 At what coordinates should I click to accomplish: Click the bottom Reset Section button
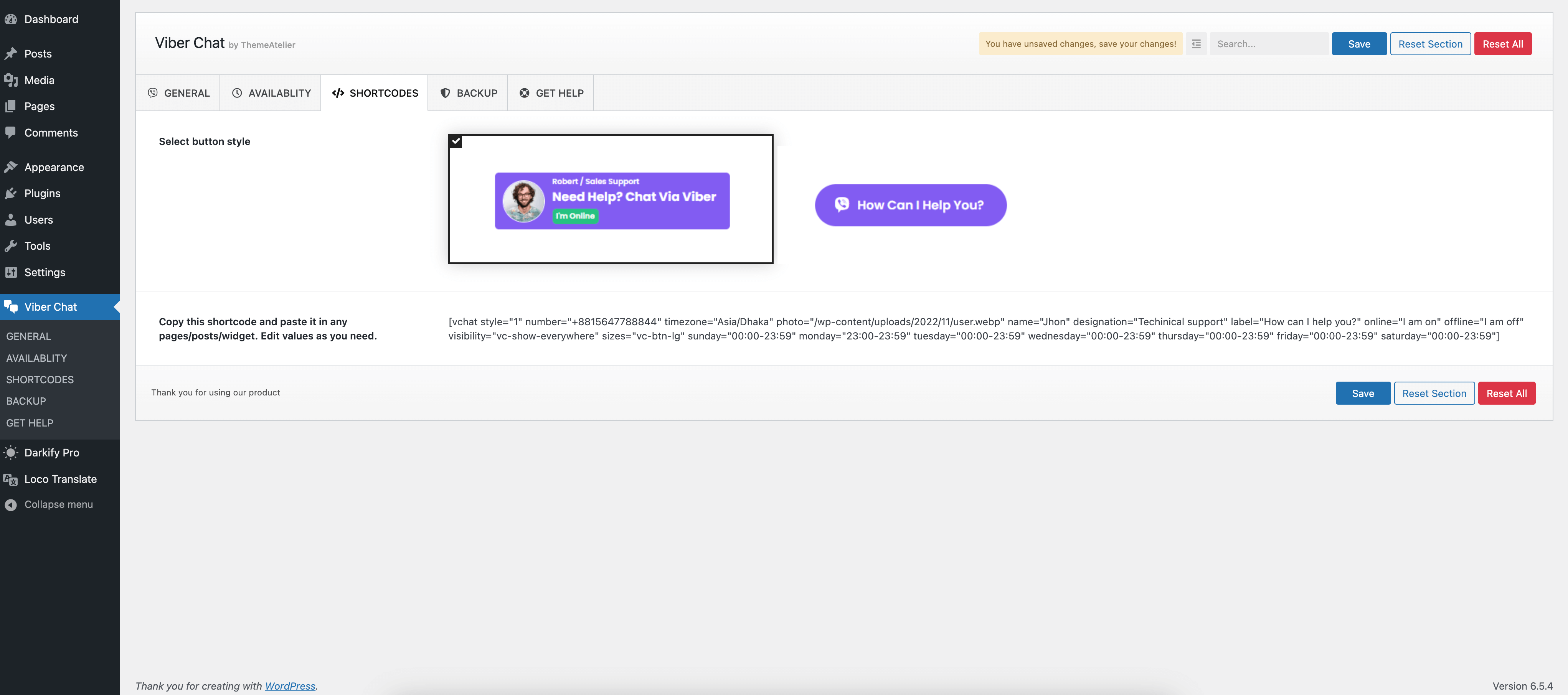1434,393
